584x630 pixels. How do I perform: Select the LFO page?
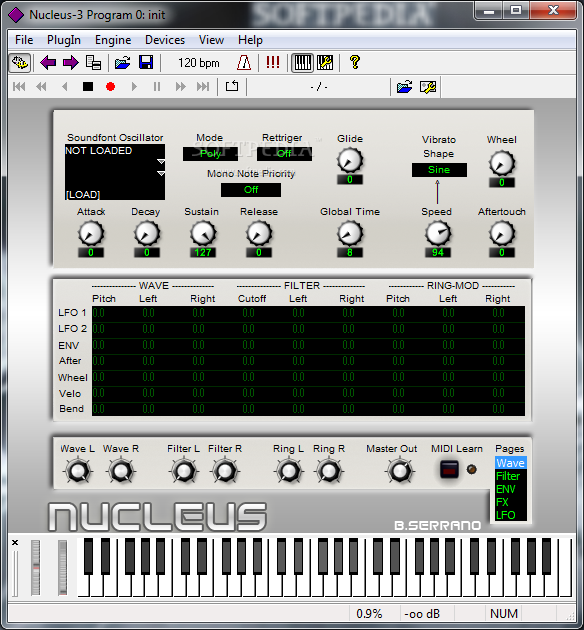(510, 515)
